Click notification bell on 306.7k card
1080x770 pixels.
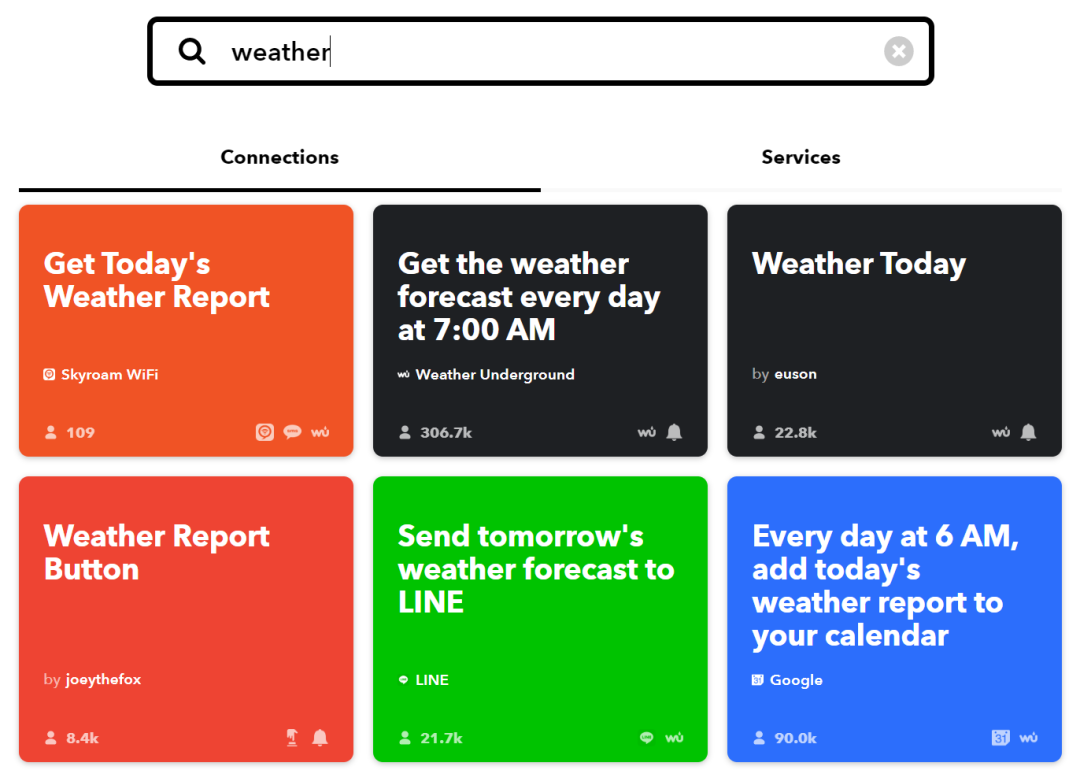(674, 433)
